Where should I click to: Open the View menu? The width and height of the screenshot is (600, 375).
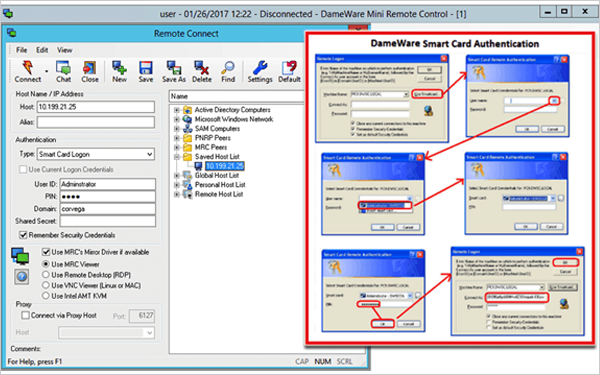pos(65,50)
